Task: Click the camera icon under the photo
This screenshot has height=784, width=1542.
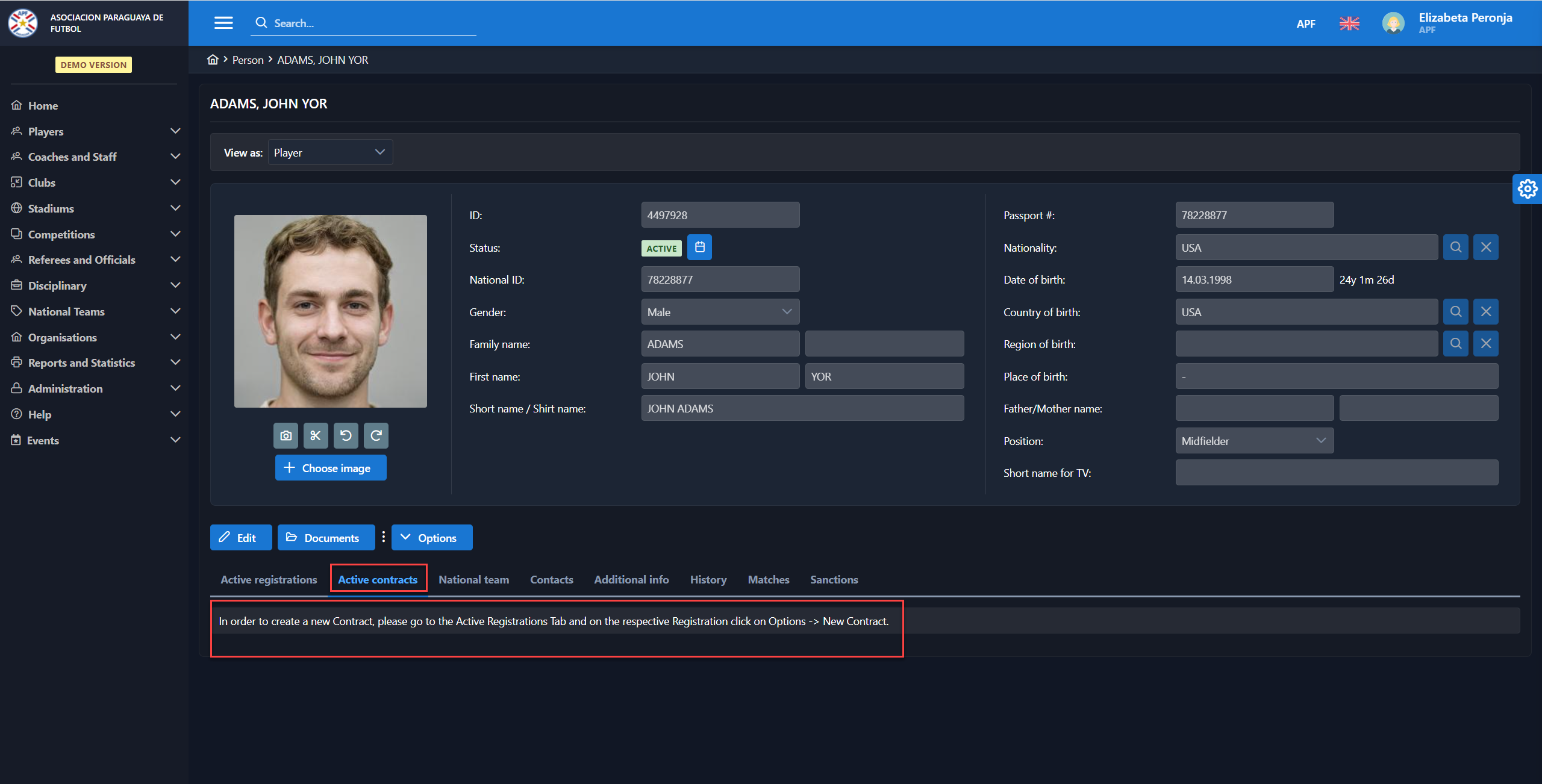Action: tap(286, 435)
